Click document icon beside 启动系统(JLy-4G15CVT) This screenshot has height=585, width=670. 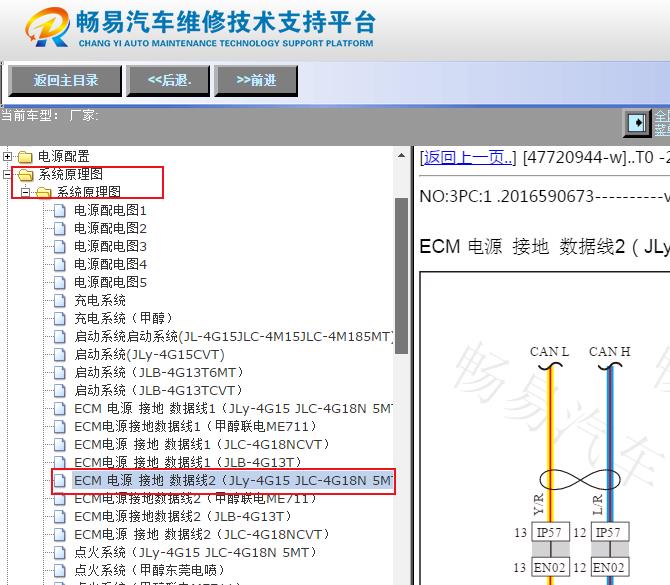pos(60,354)
